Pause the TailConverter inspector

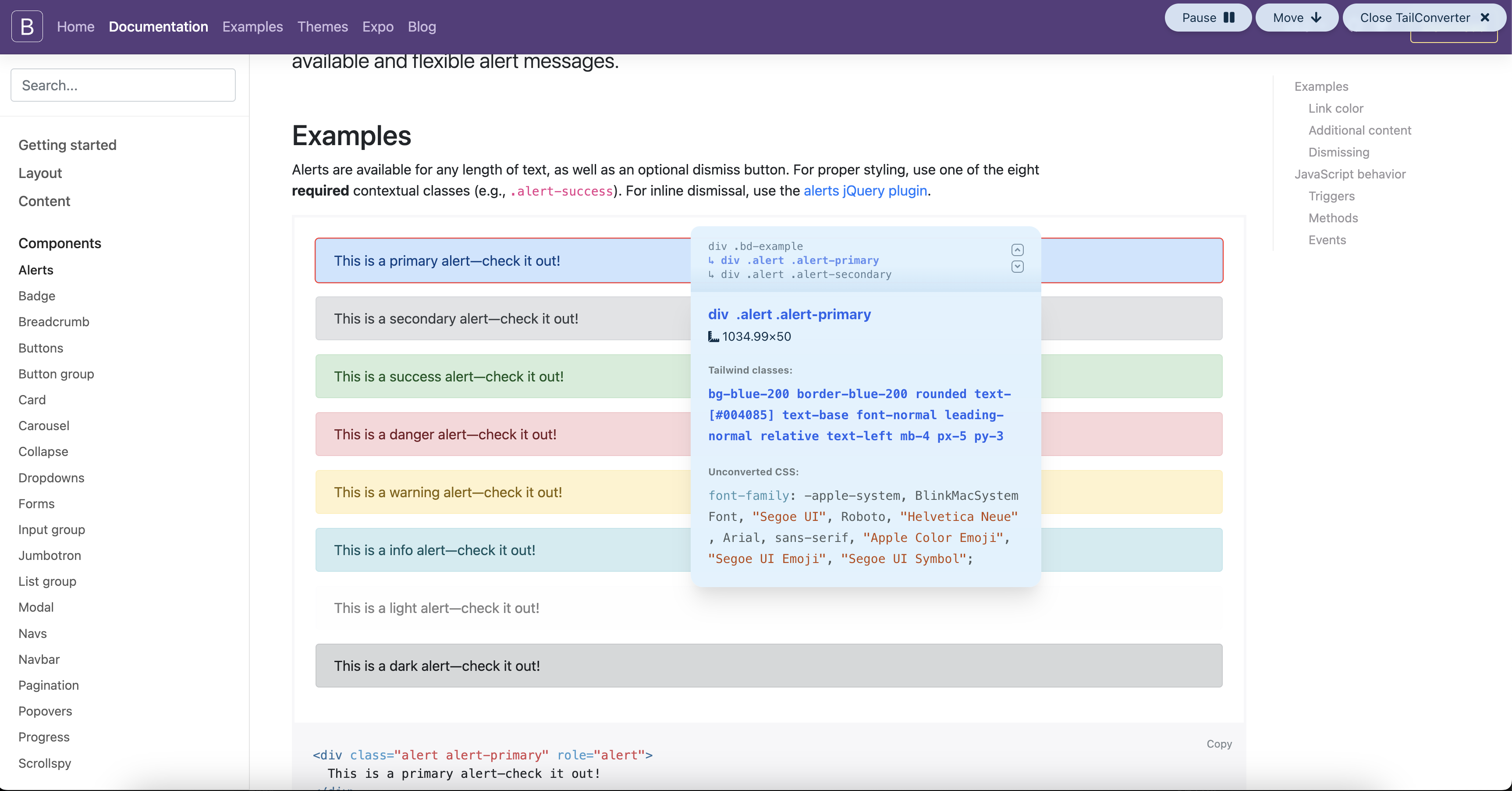(1208, 18)
